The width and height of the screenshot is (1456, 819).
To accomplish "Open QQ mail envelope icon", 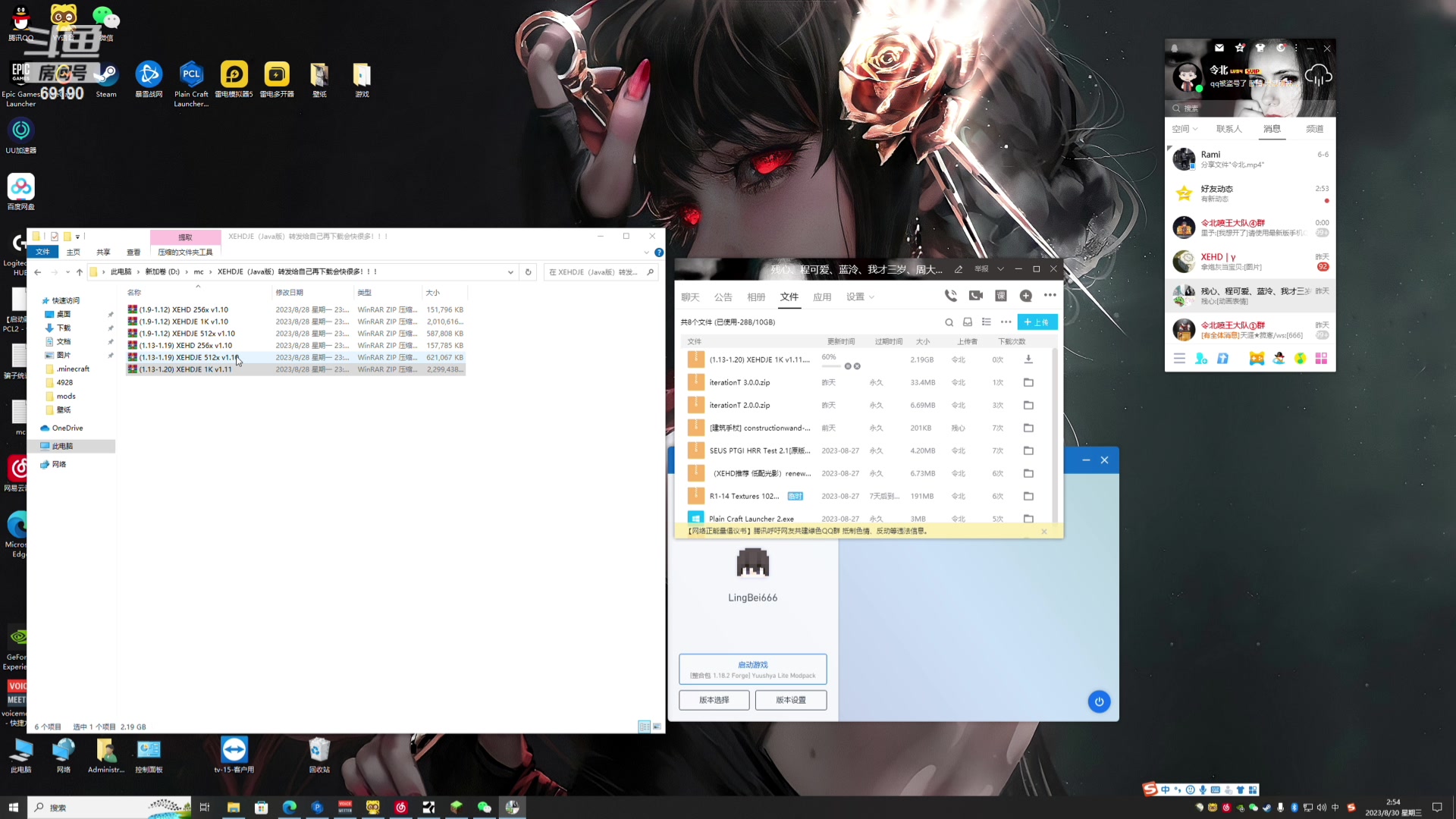I will (x=1219, y=48).
